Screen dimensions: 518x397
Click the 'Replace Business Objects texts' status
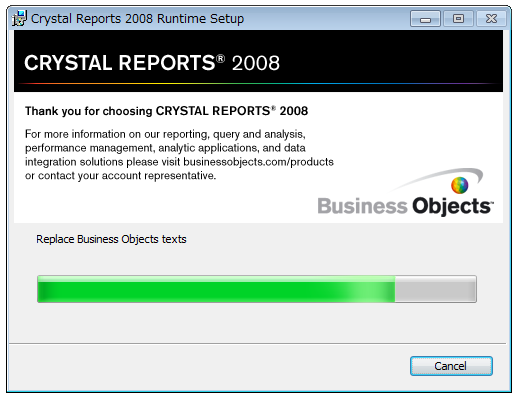111,239
